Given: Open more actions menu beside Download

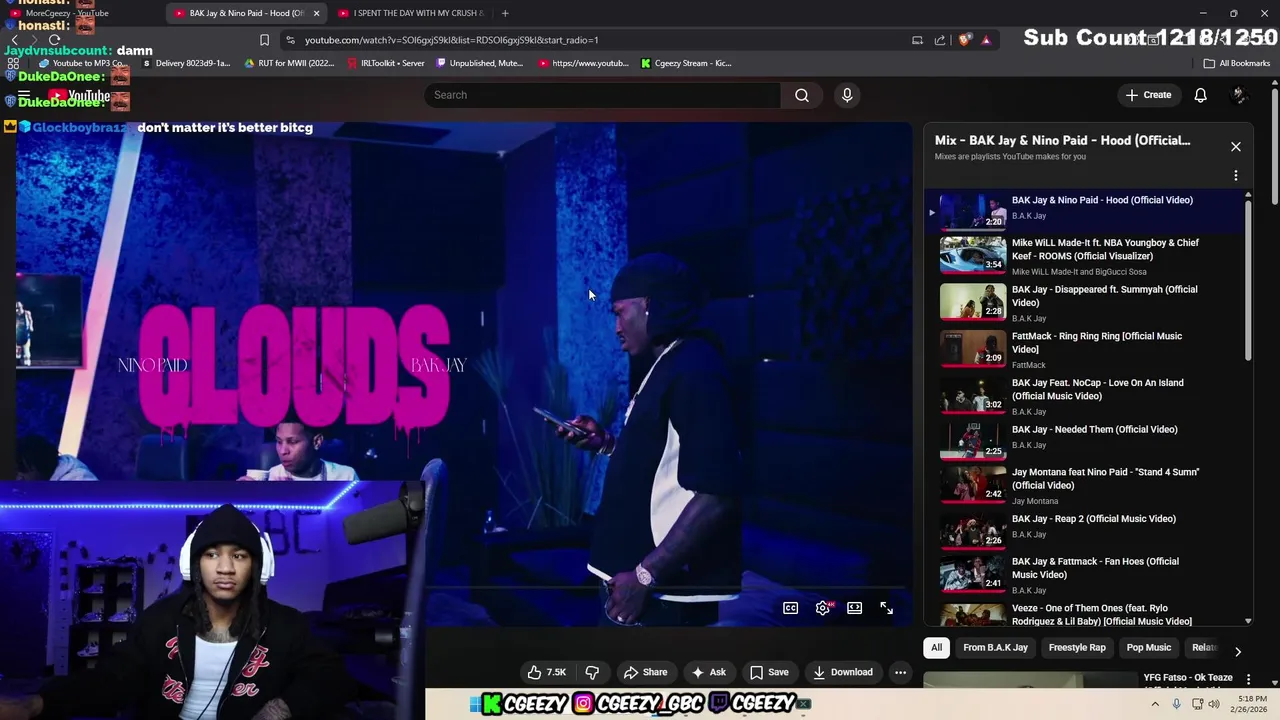Looking at the screenshot, I should coord(900,672).
